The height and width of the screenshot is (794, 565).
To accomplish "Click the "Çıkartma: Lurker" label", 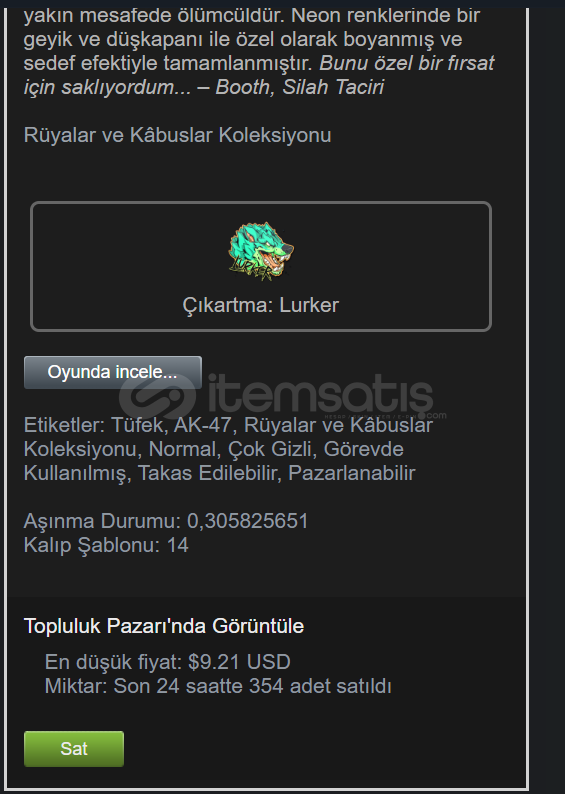I will pos(261,305).
